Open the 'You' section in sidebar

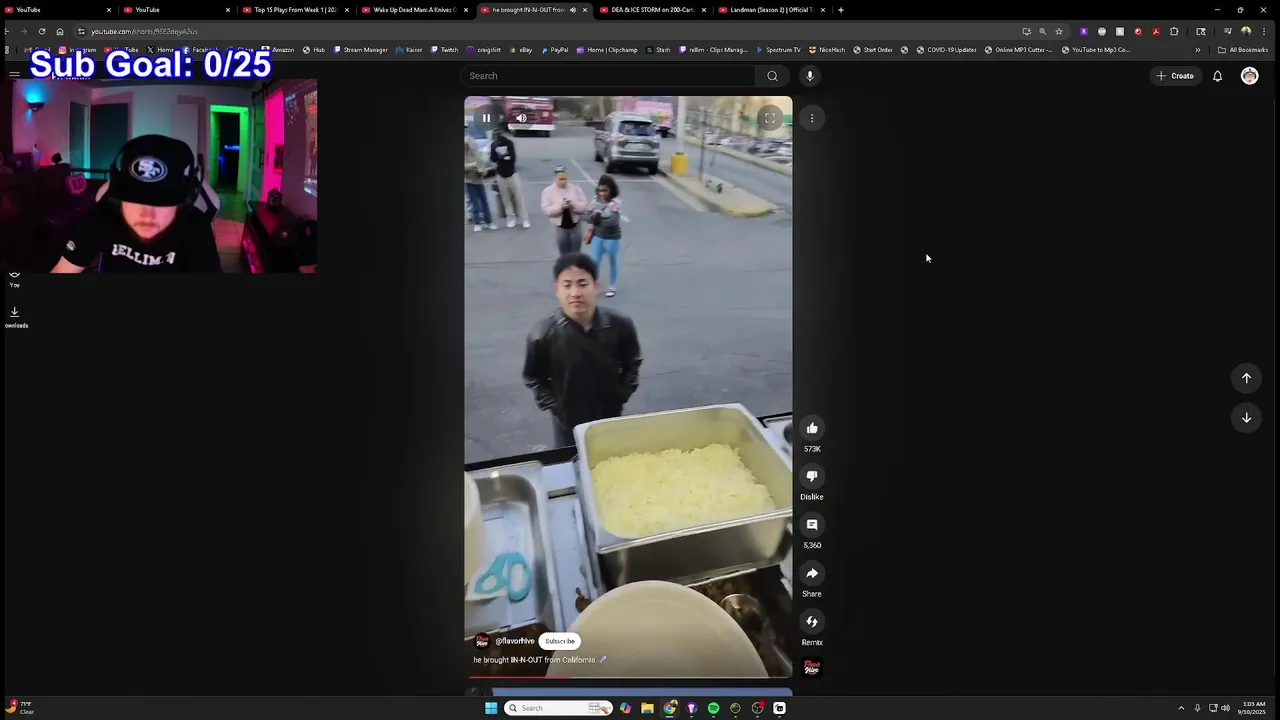15,278
